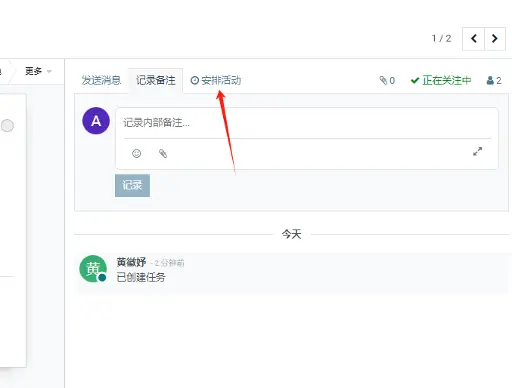Image resolution: width=512 pixels, height=388 pixels.
Task: Go to previous record arrow
Action: [473, 39]
